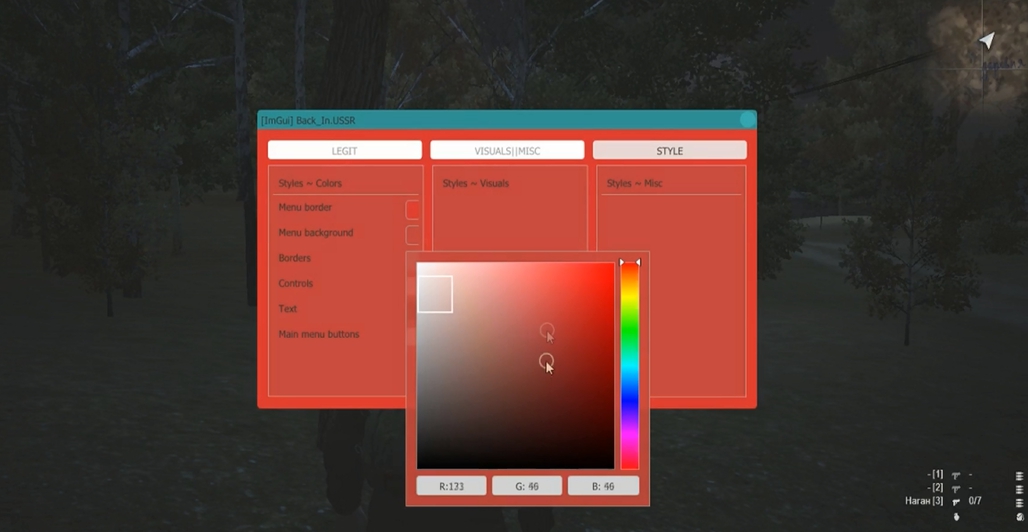Screen dimensions: 1028x532
Task: Click the round button in the title bar
Action: coord(747,119)
